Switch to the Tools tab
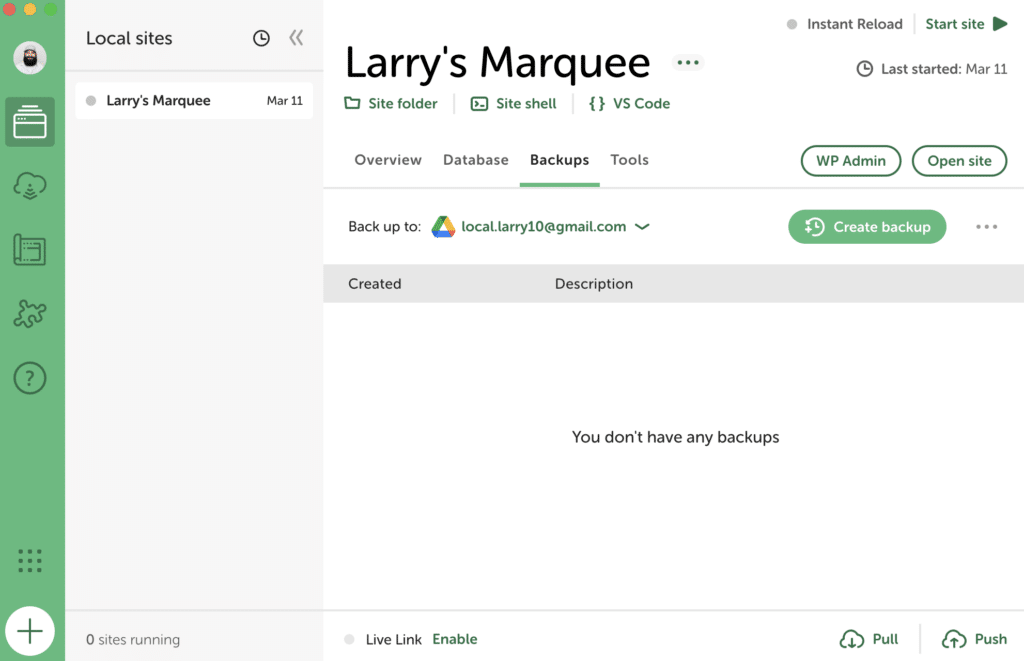The image size is (1024, 661). (x=629, y=160)
